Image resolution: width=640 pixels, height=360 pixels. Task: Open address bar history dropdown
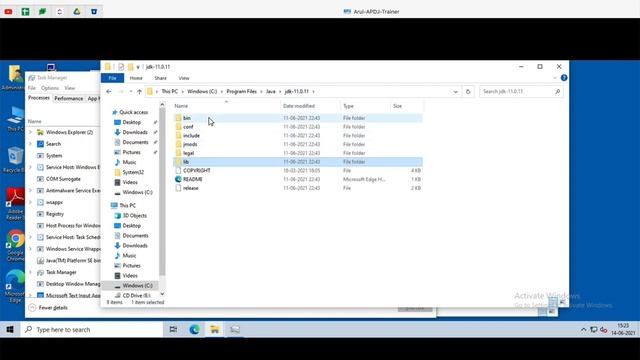456,92
